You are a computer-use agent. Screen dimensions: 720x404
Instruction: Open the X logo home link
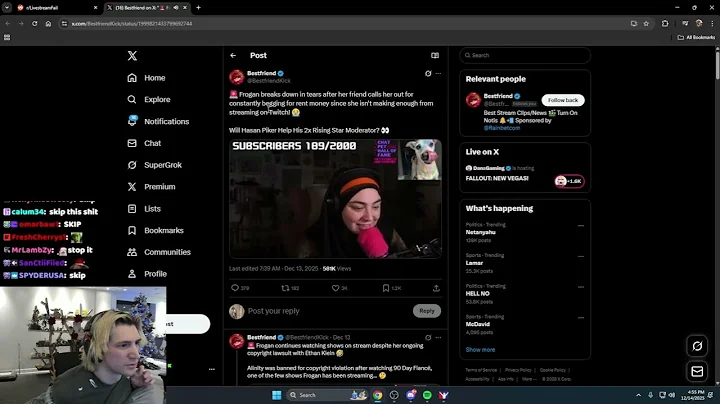[x=132, y=56]
